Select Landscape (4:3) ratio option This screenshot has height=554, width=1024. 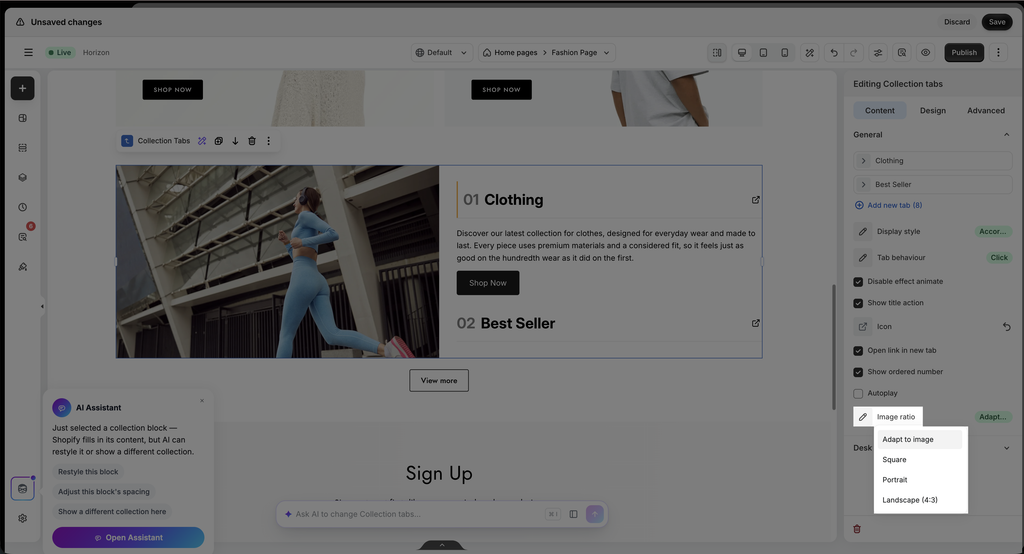(920, 500)
